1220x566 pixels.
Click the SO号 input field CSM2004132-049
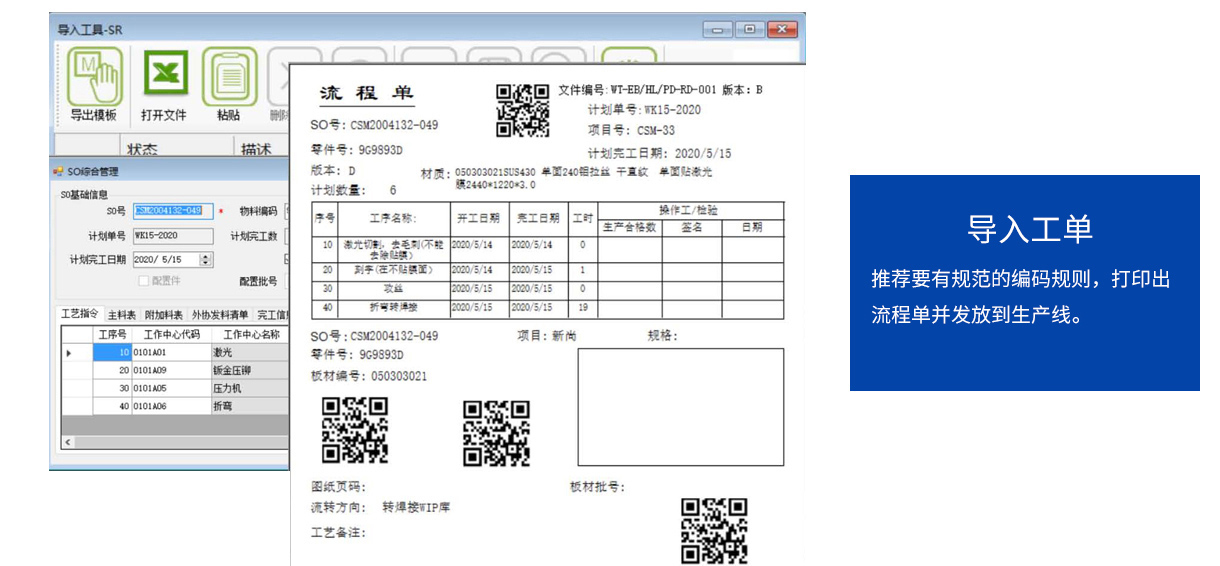(173, 211)
